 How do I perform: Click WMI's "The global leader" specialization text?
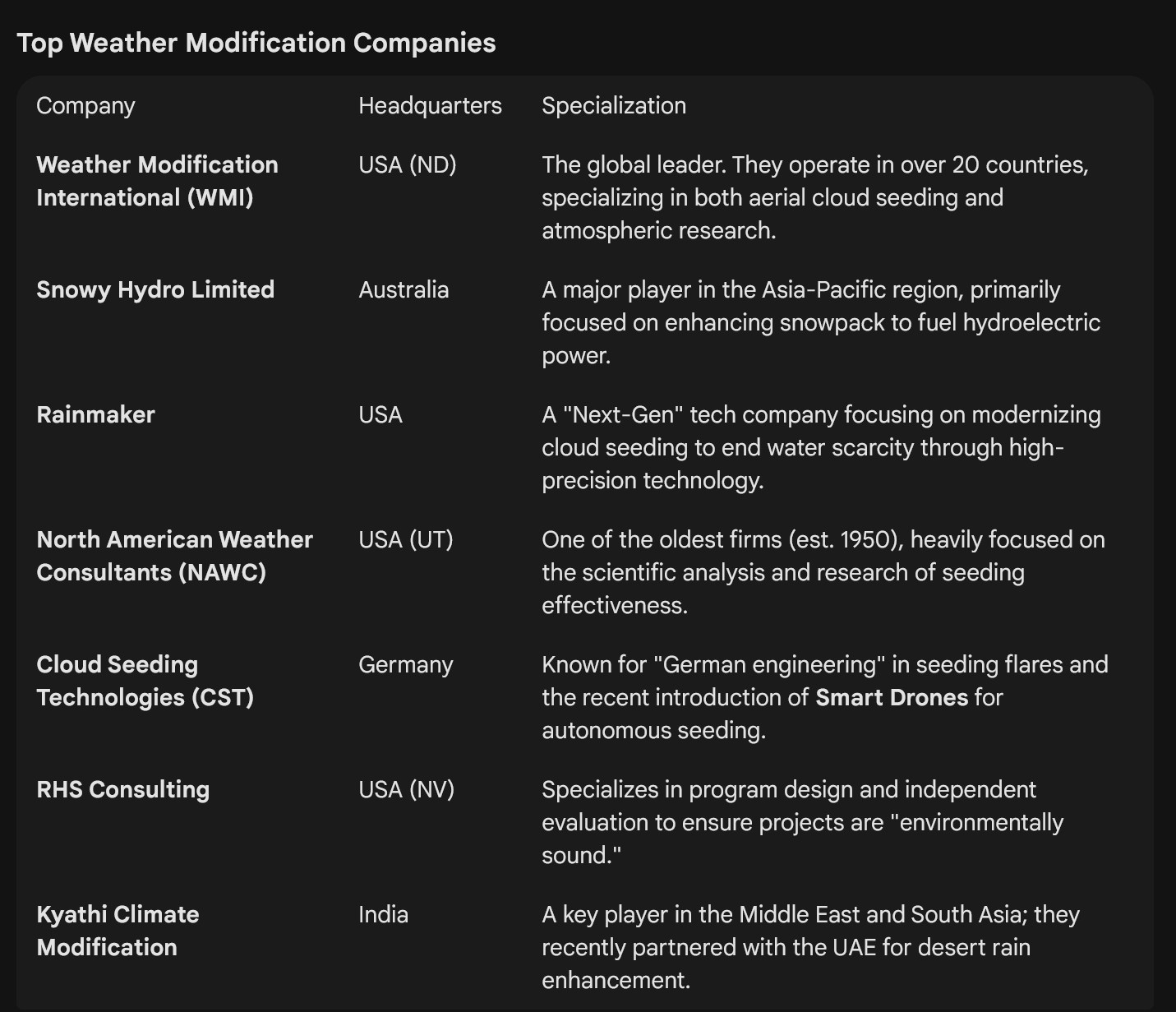[x=815, y=197]
